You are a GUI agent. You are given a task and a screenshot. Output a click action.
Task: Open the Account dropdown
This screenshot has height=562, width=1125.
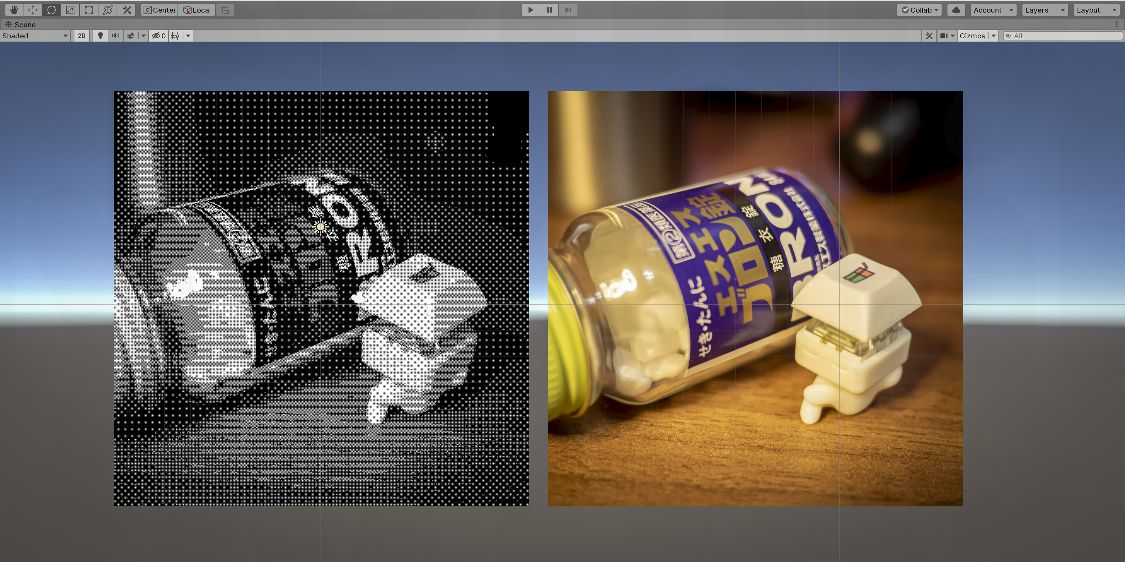993,10
